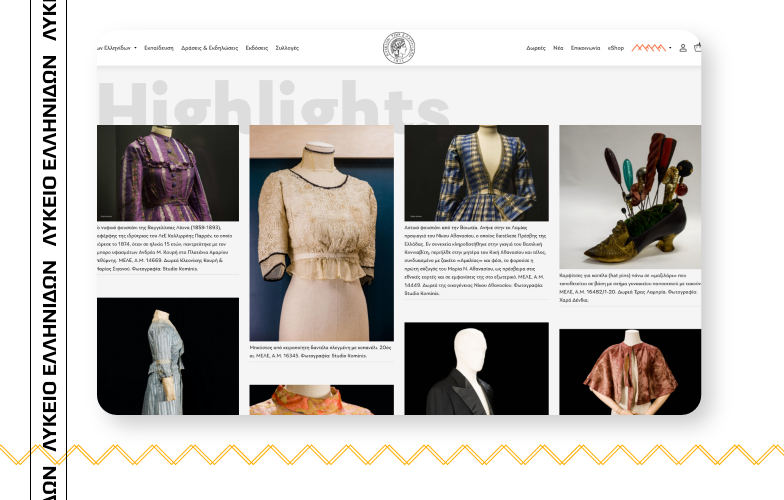Click the caption mentioning 'hat pins'

630,288
